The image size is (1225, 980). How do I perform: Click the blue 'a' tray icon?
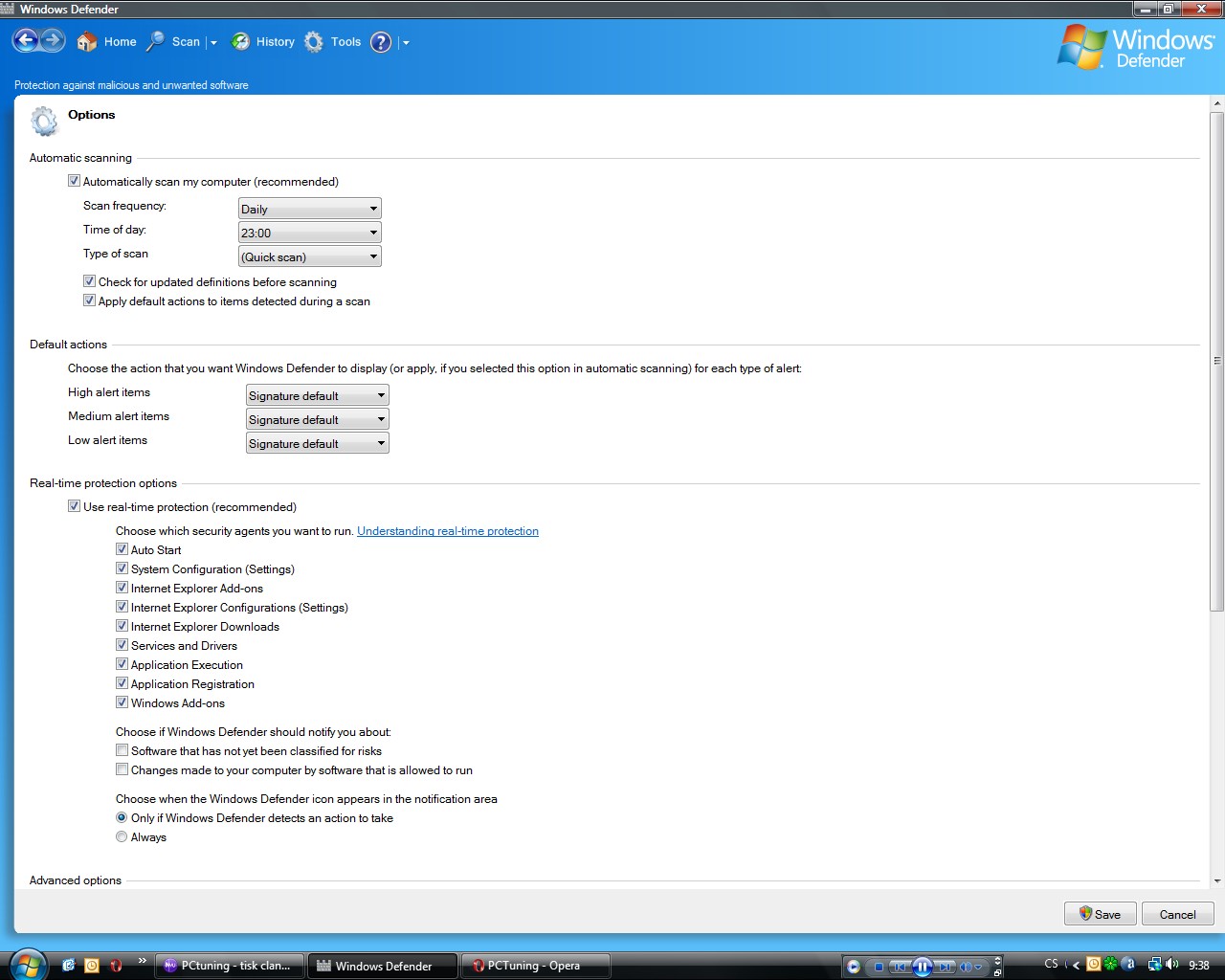click(x=1128, y=965)
